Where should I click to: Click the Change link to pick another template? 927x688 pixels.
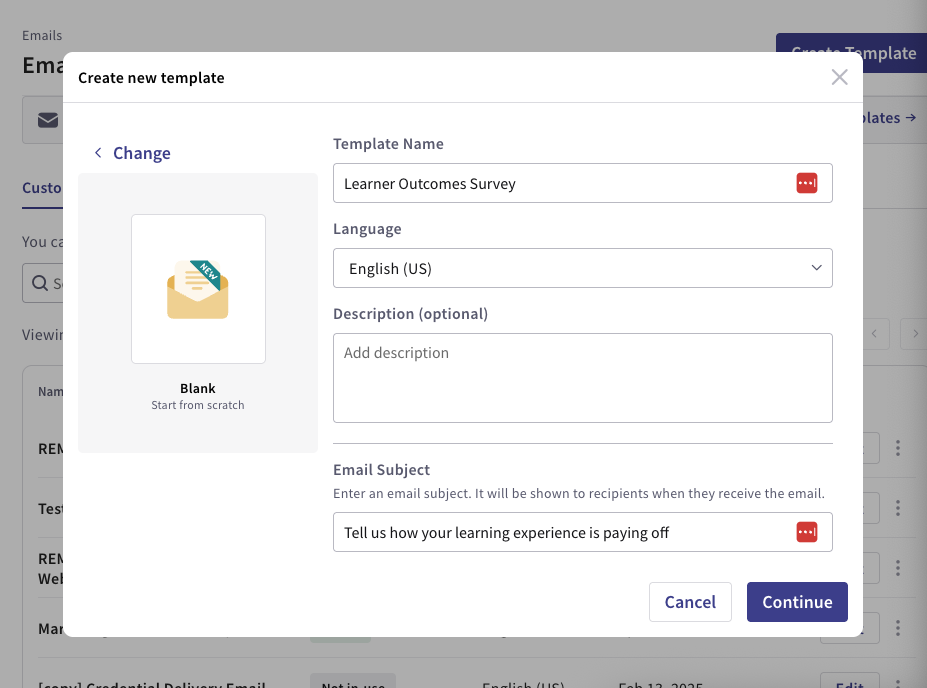click(141, 153)
